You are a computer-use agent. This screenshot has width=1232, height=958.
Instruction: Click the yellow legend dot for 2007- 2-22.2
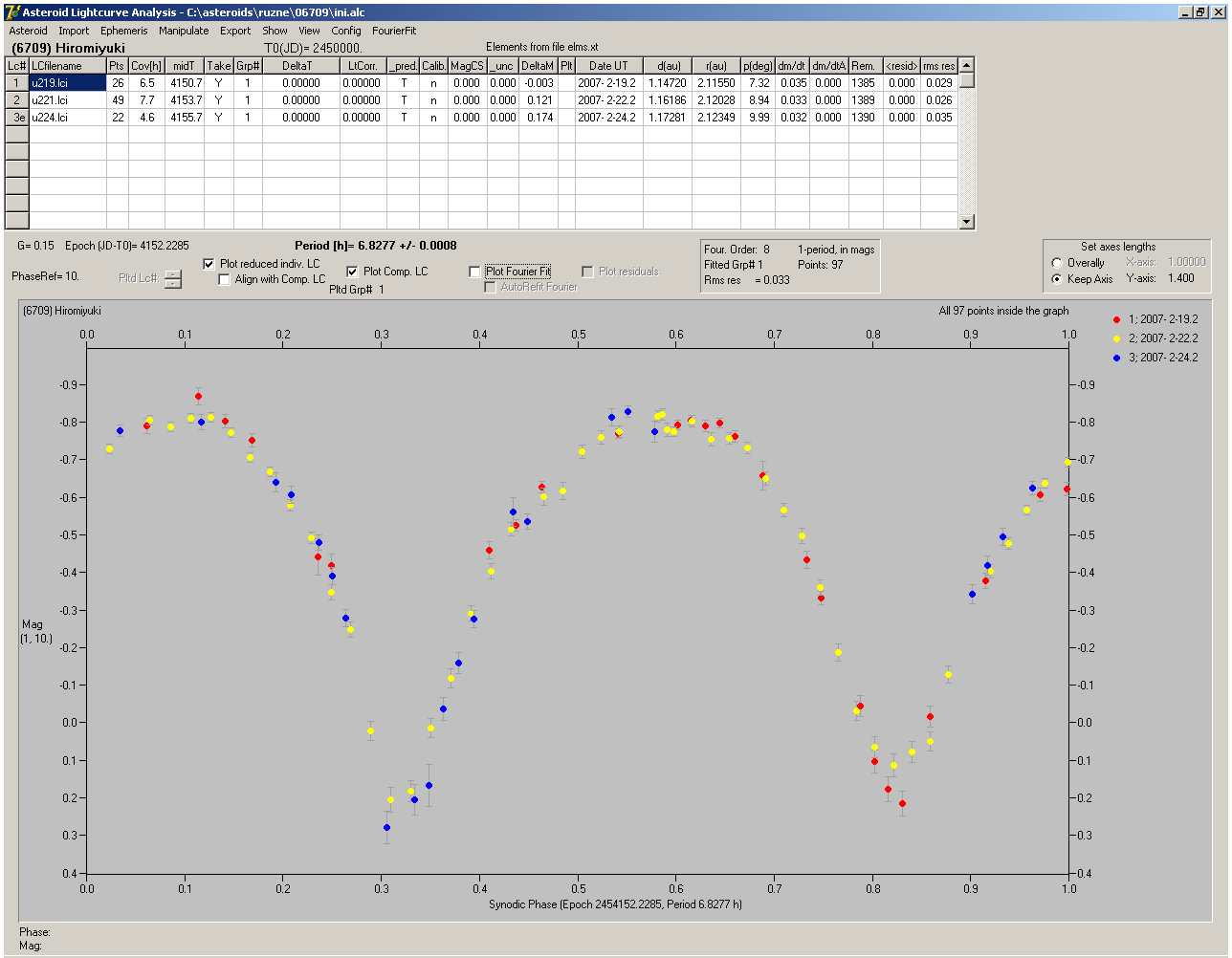pyautogui.click(x=1117, y=338)
